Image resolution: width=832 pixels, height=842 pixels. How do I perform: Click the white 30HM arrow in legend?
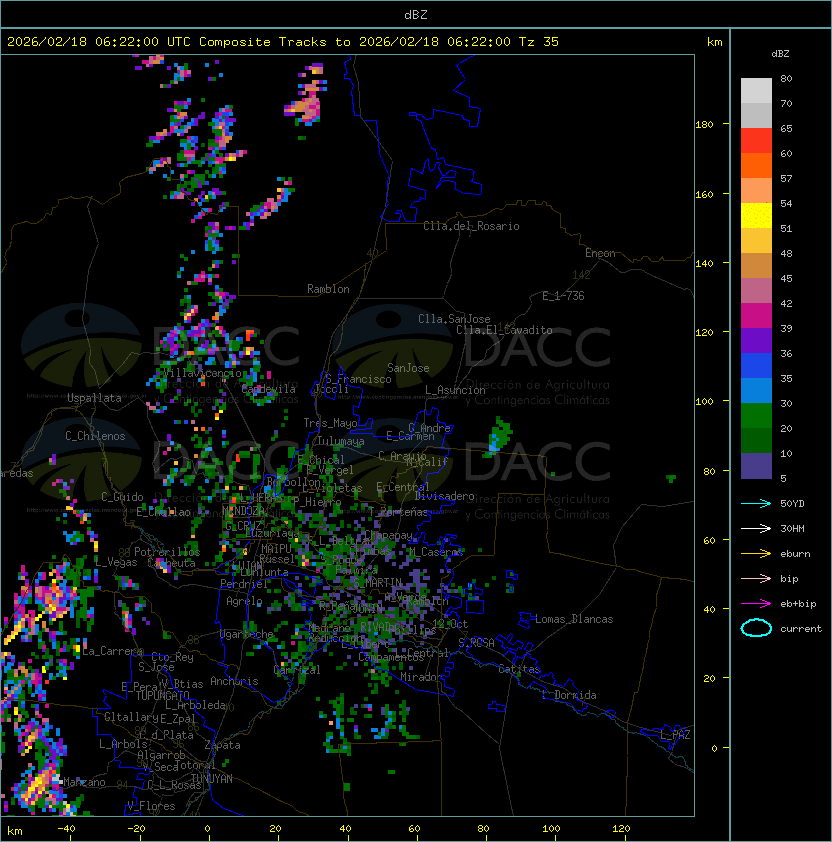[756, 529]
